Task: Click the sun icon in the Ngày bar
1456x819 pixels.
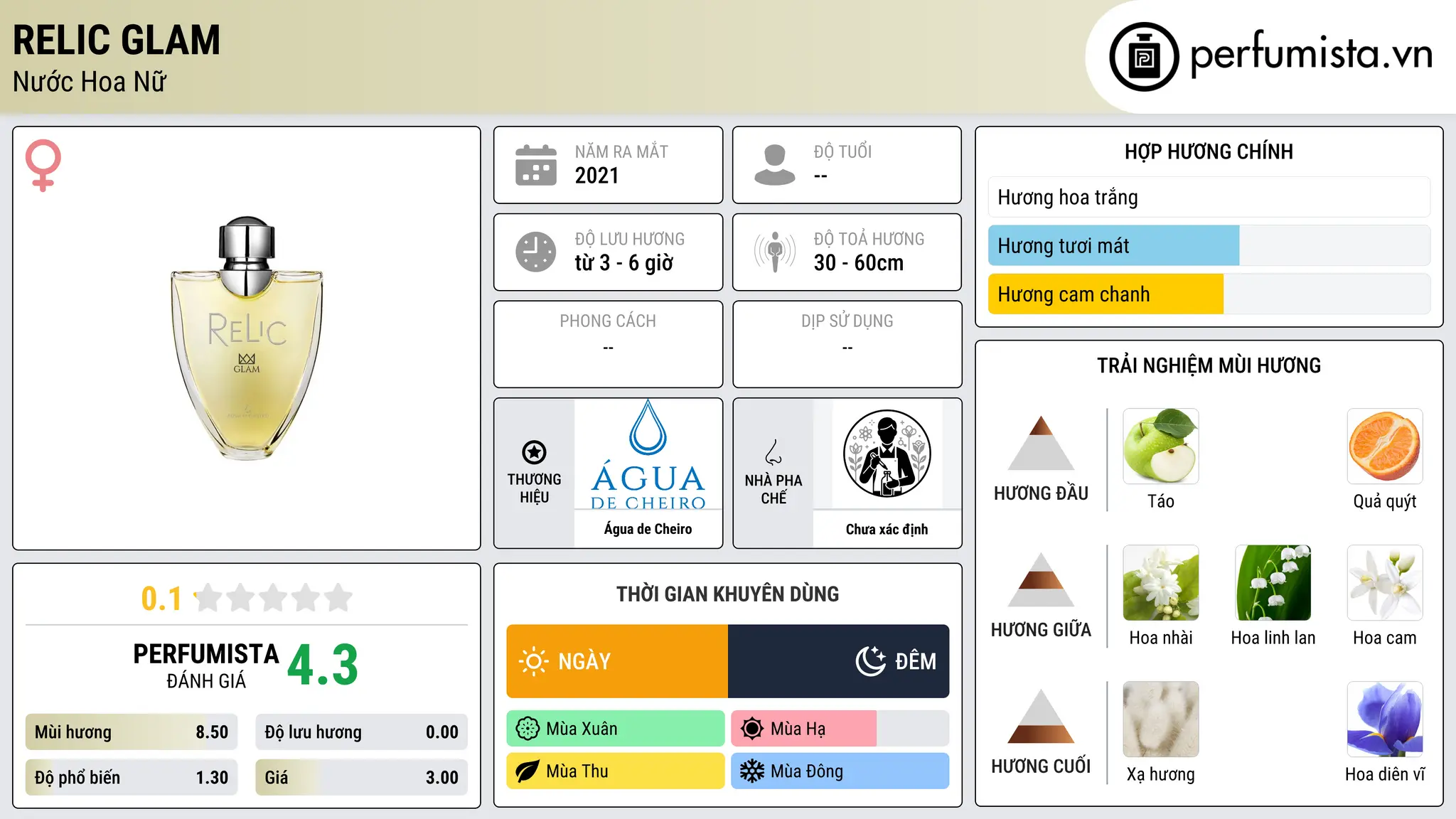Action: (533, 661)
